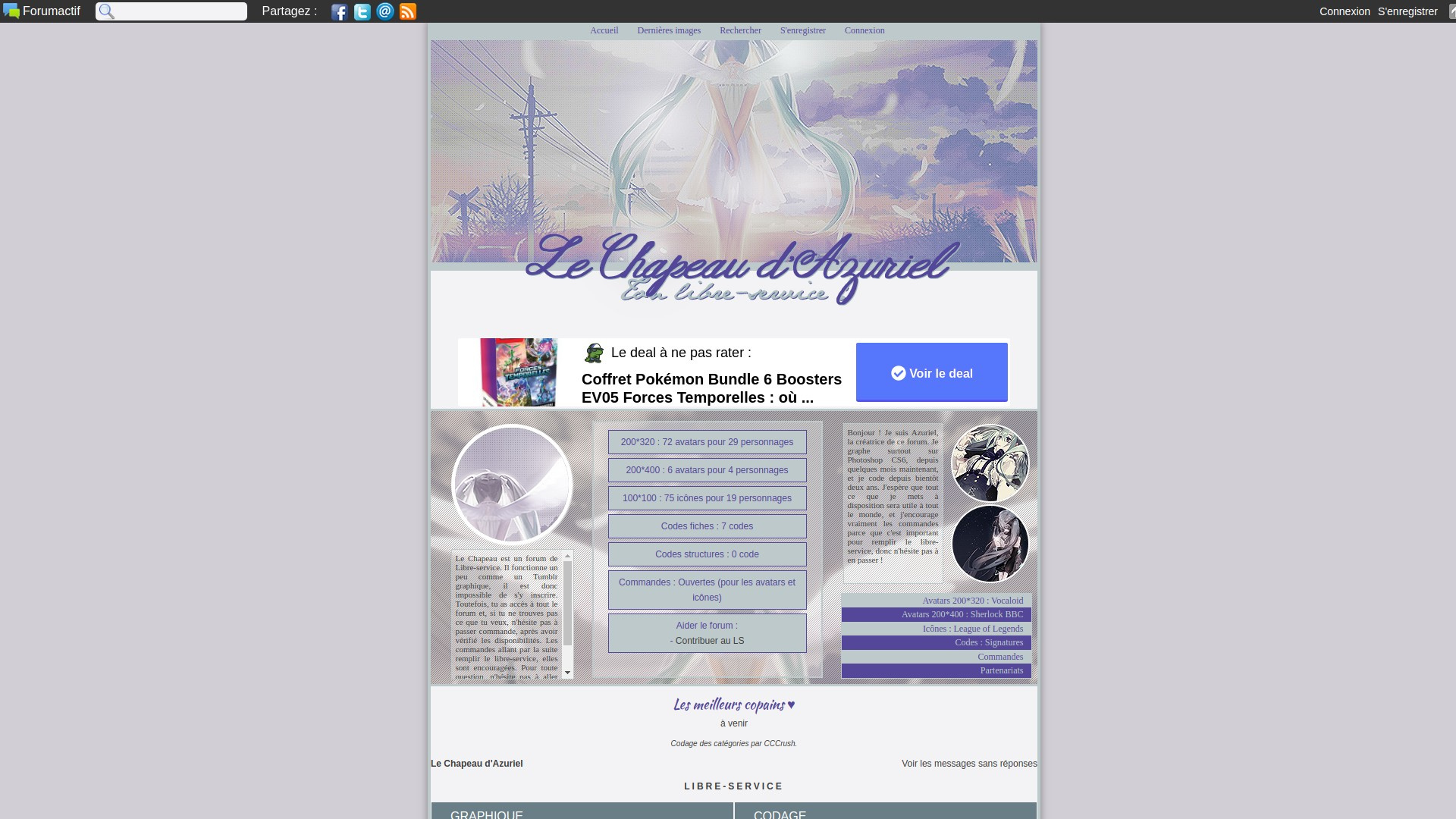Screen dimensions: 1456x819
Task: Click the GRAPHIQUE category header
Action: click(x=582, y=811)
